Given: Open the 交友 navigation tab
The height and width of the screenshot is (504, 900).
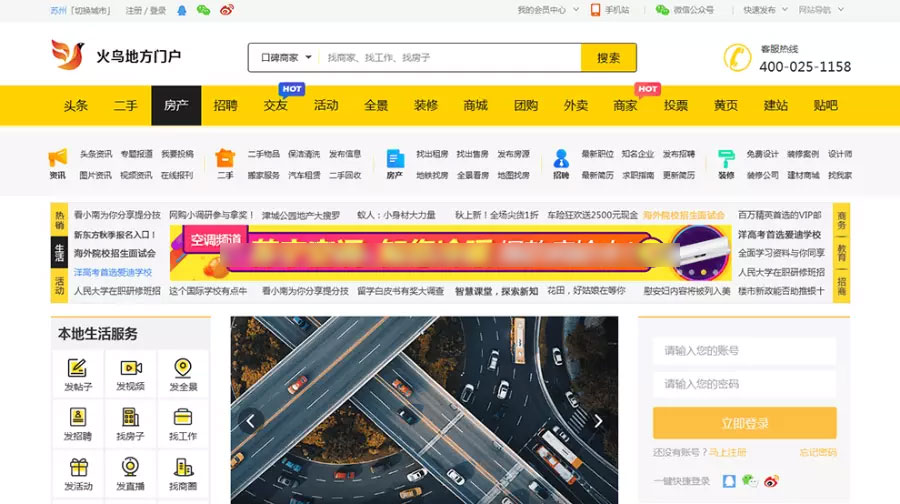Looking at the screenshot, I should coord(276,106).
